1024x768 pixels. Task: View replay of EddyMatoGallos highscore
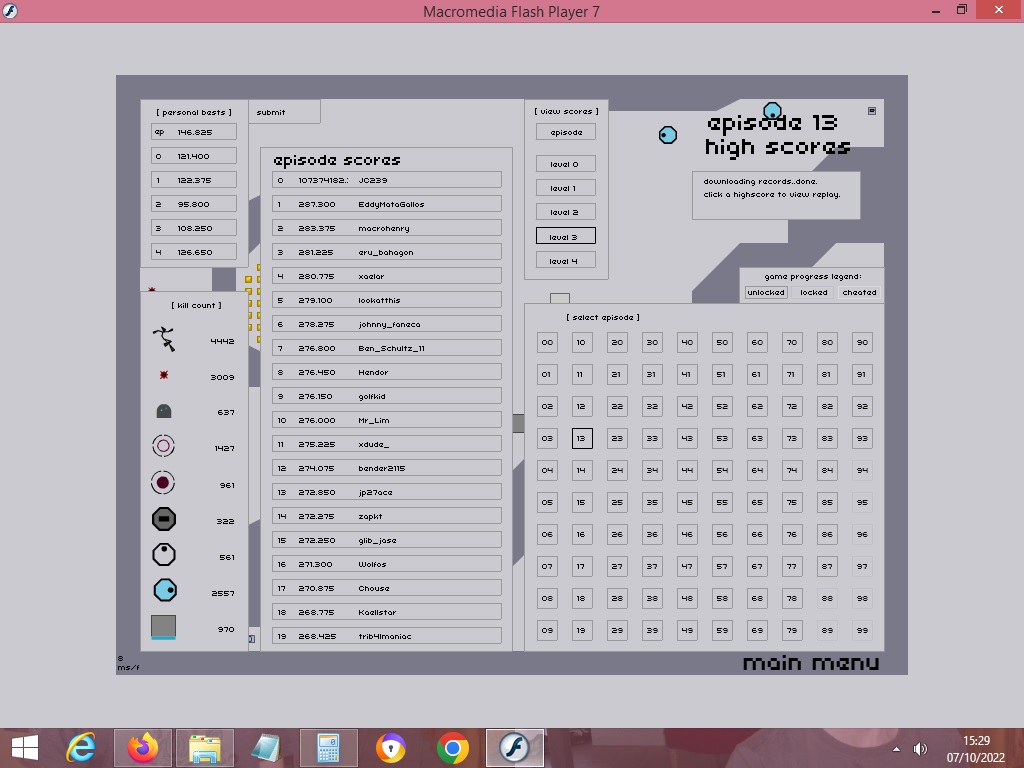[x=386, y=204]
